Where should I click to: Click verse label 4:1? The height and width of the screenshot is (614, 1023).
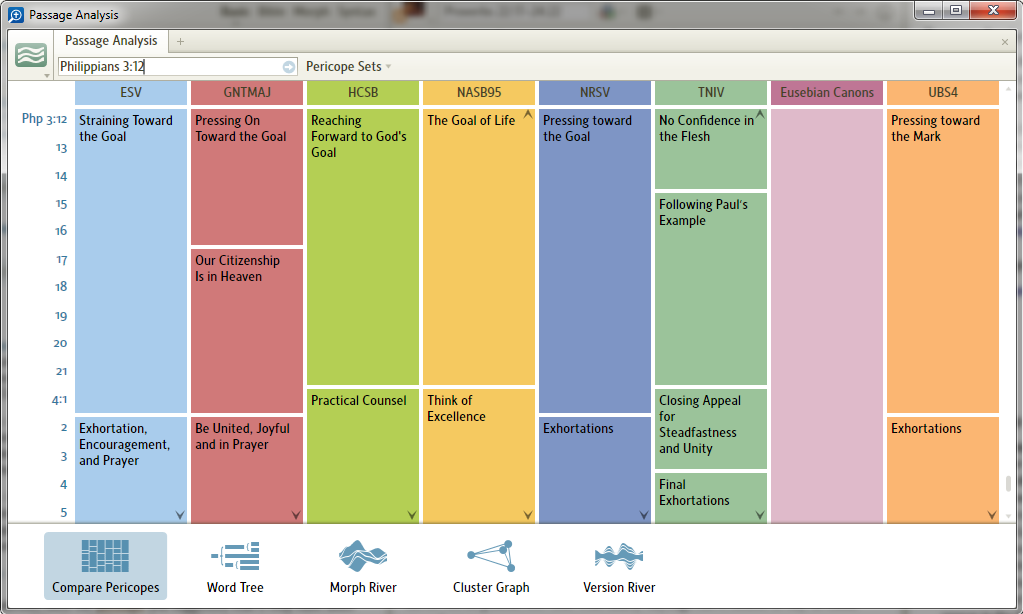[x=59, y=399]
